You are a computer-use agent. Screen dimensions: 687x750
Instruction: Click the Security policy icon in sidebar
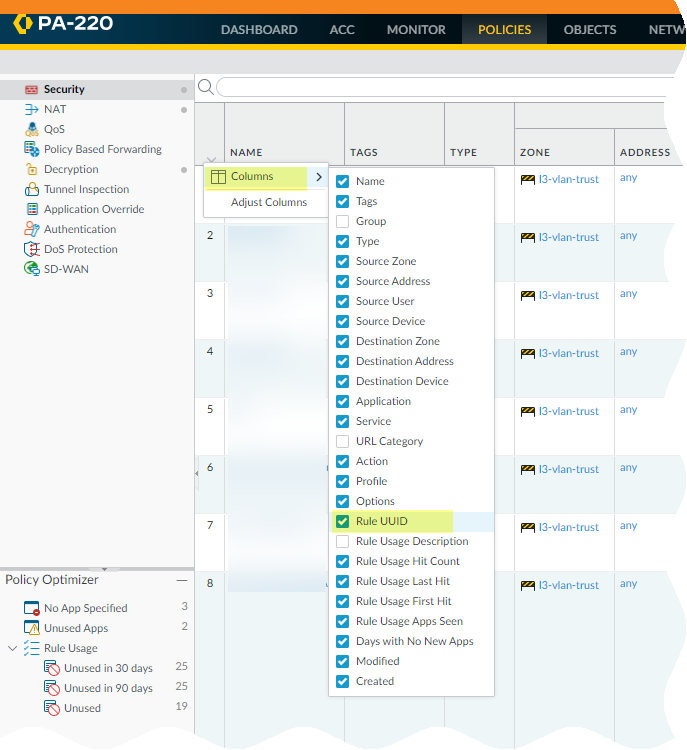point(31,90)
